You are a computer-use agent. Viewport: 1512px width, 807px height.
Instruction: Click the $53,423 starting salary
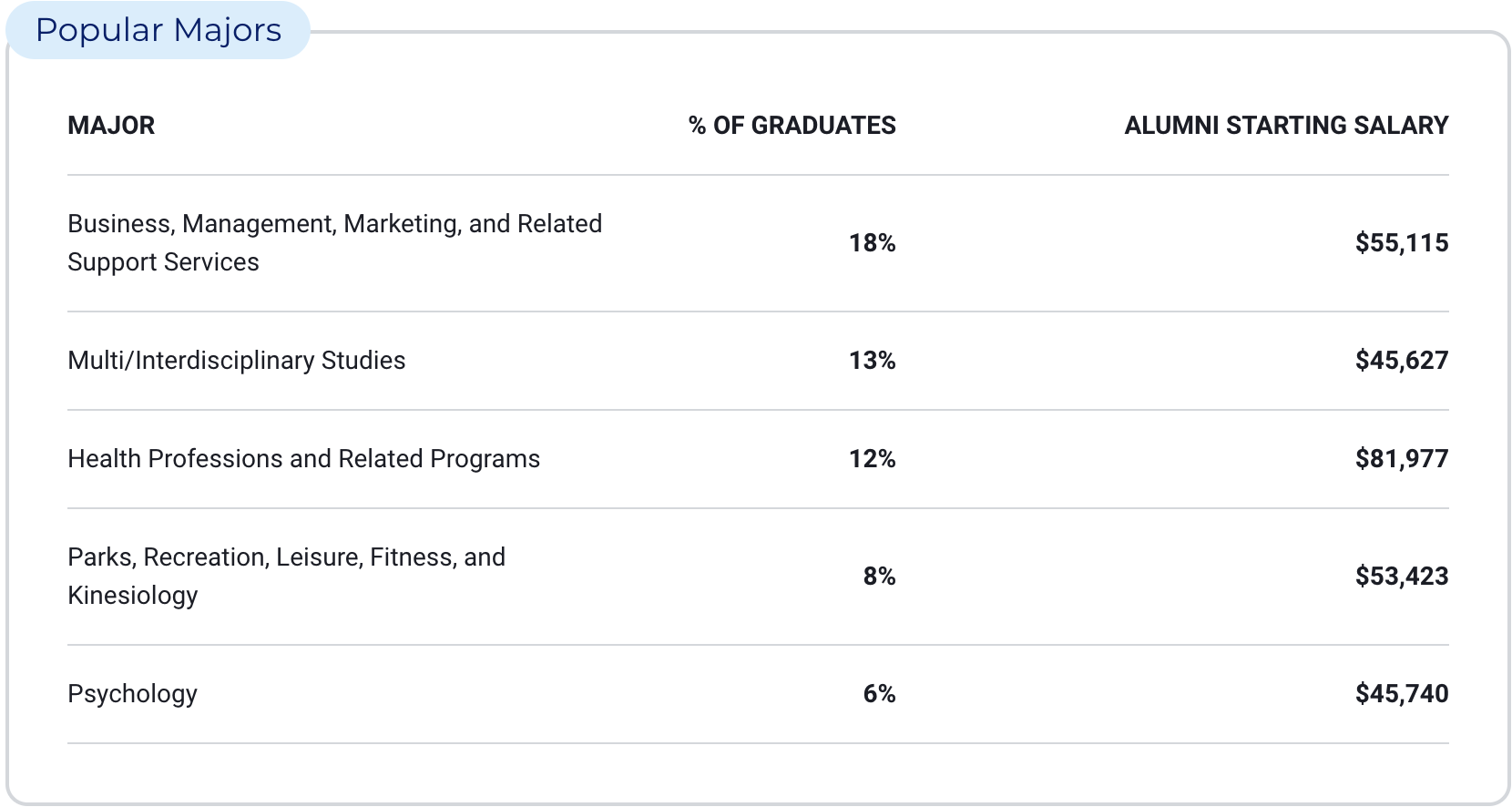pos(1401,577)
